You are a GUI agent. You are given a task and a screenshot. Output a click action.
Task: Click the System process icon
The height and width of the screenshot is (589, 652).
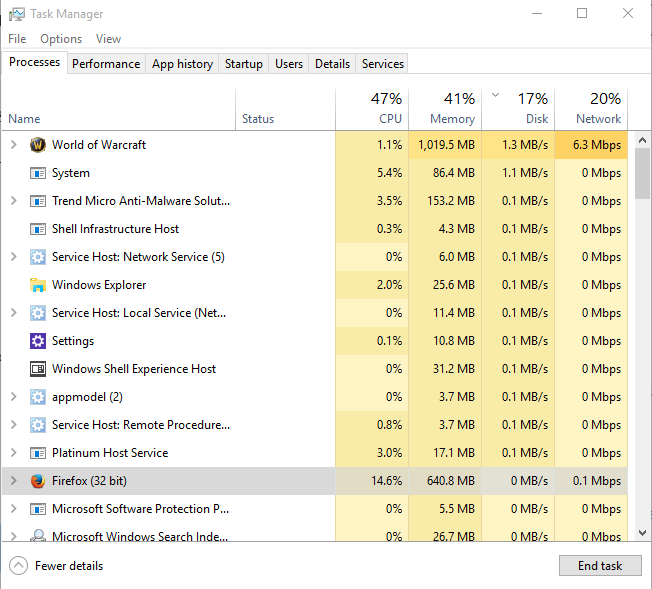pos(38,173)
